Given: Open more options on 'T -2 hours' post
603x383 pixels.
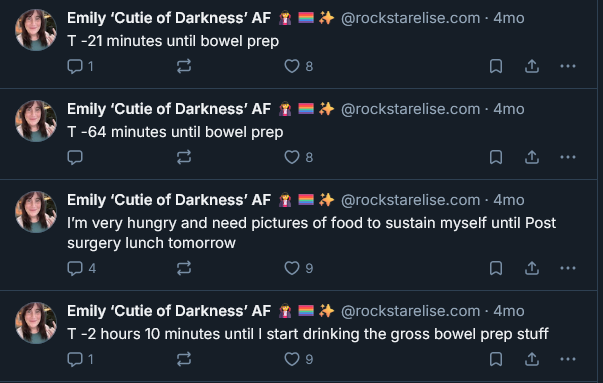Looking at the screenshot, I should [568, 359].
